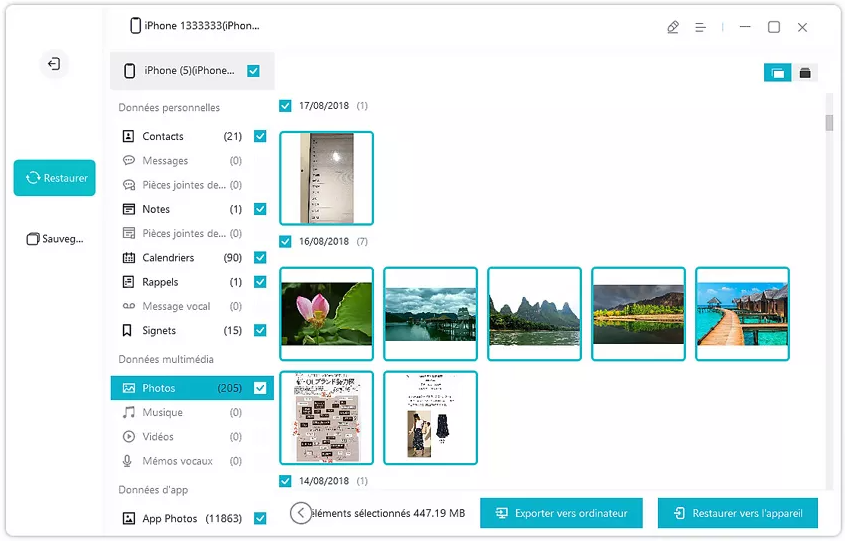Switch to thumbnail grid view icon
This screenshot has height=541, width=845.
pyautogui.click(x=776, y=73)
